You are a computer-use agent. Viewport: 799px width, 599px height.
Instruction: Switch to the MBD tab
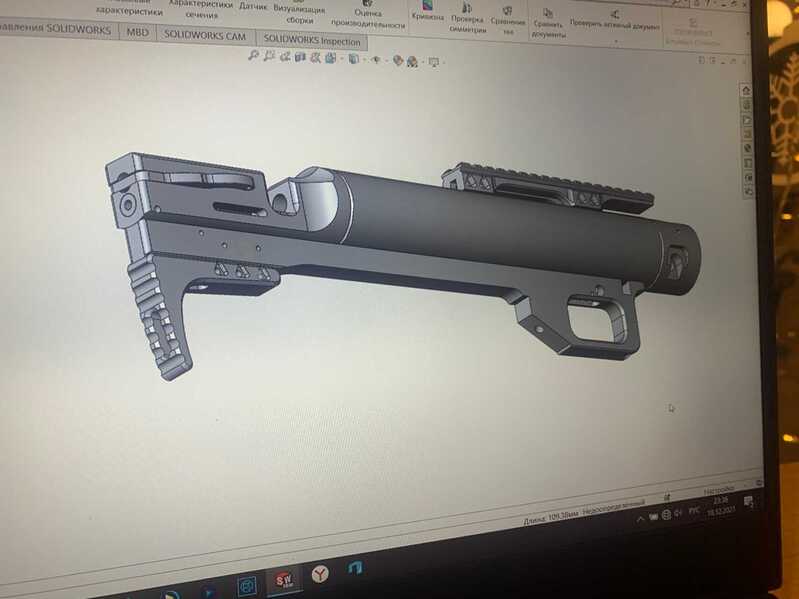[138, 32]
